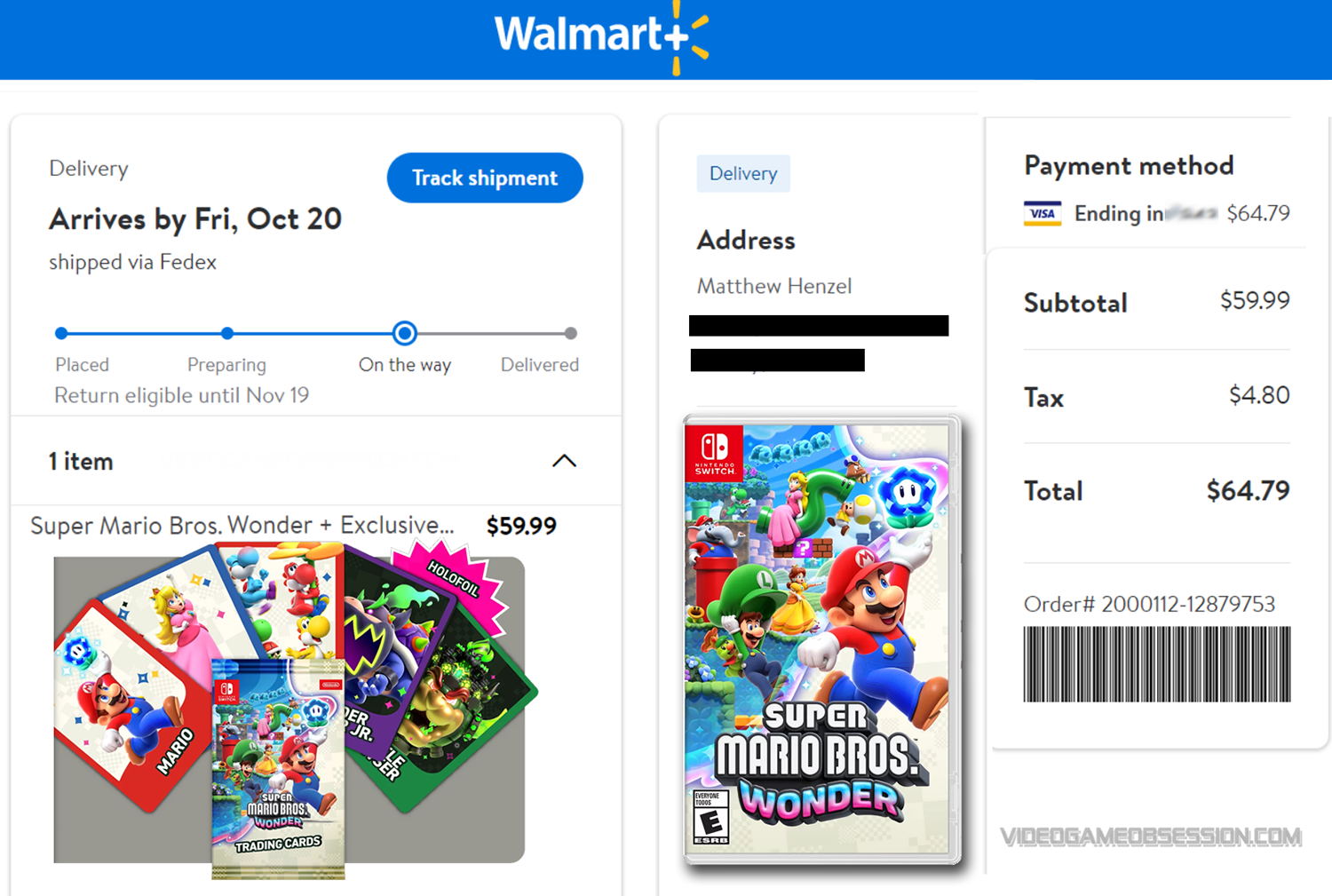Screen dimensions: 1332x896
Task: Click the ESRB Everyone rating badge
Action: [x=710, y=817]
